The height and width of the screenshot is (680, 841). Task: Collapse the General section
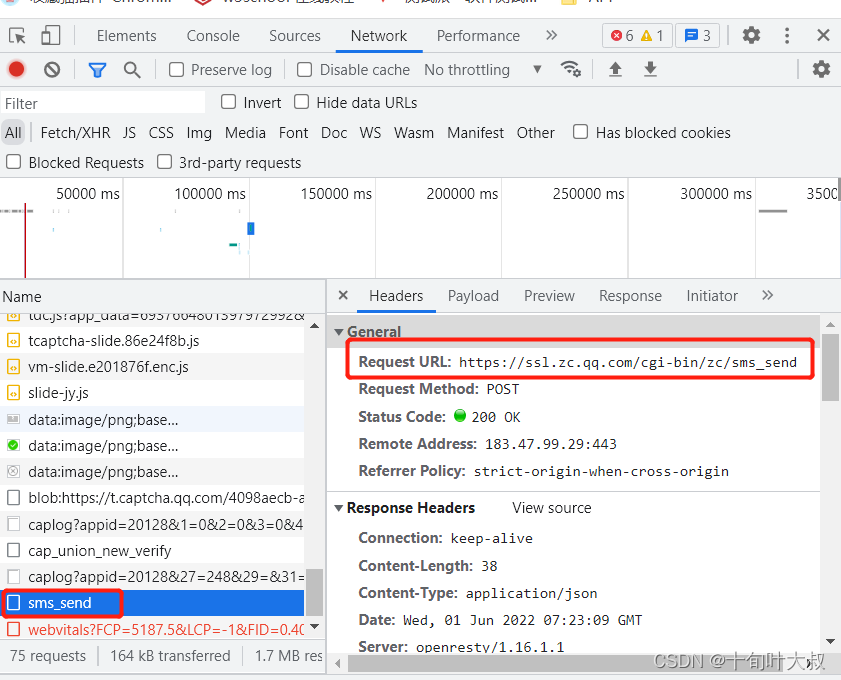(x=338, y=332)
